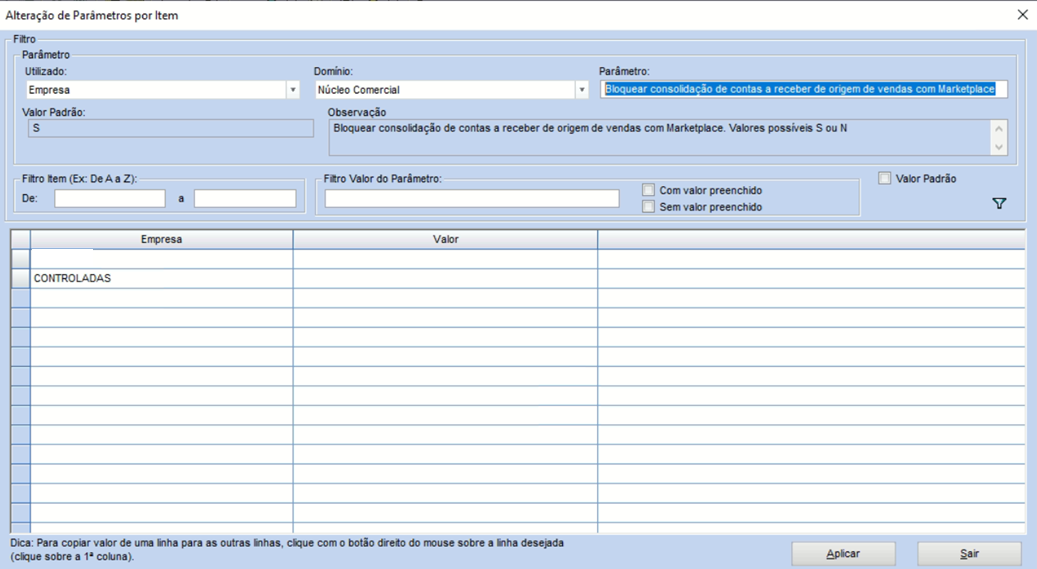The width and height of the screenshot is (1037, 569).
Task: Select the 'Valor' column header
Action: [x=445, y=240]
